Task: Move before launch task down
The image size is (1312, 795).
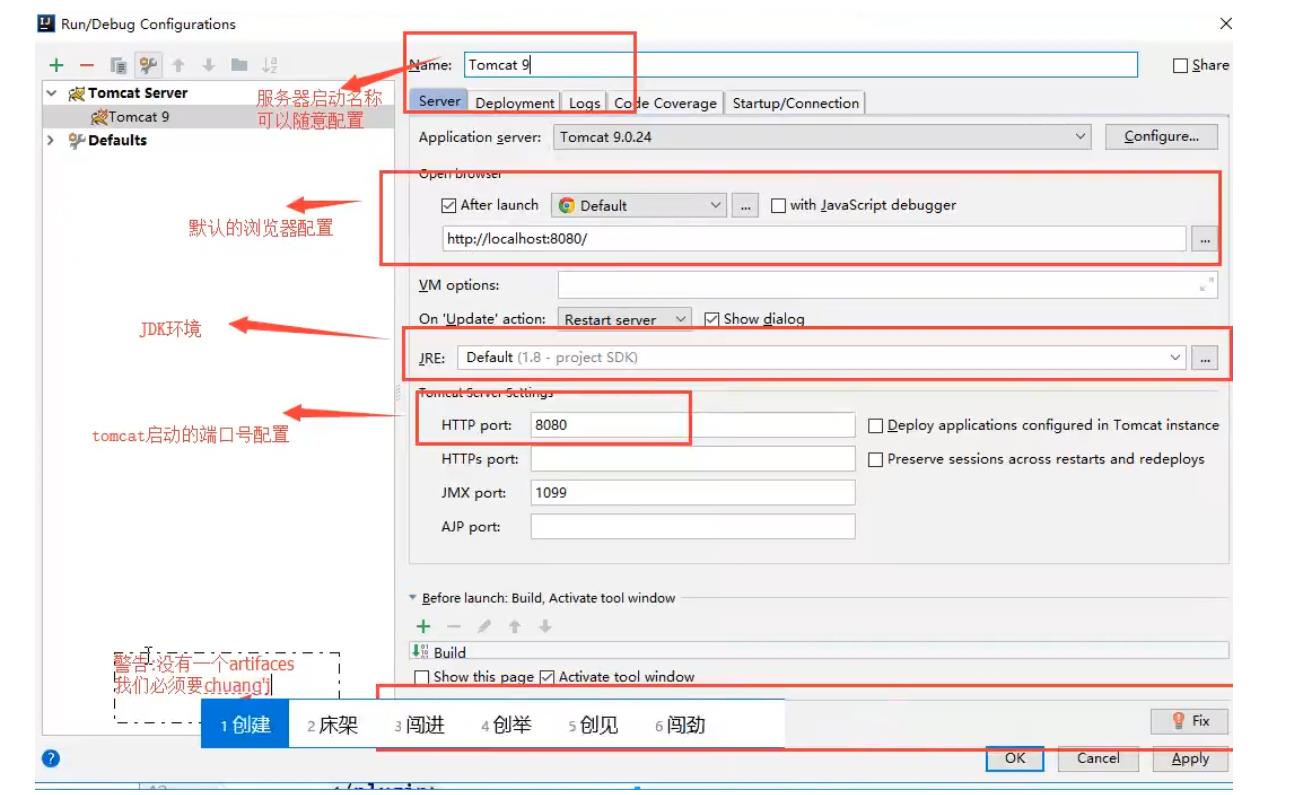Action: click(545, 626)
